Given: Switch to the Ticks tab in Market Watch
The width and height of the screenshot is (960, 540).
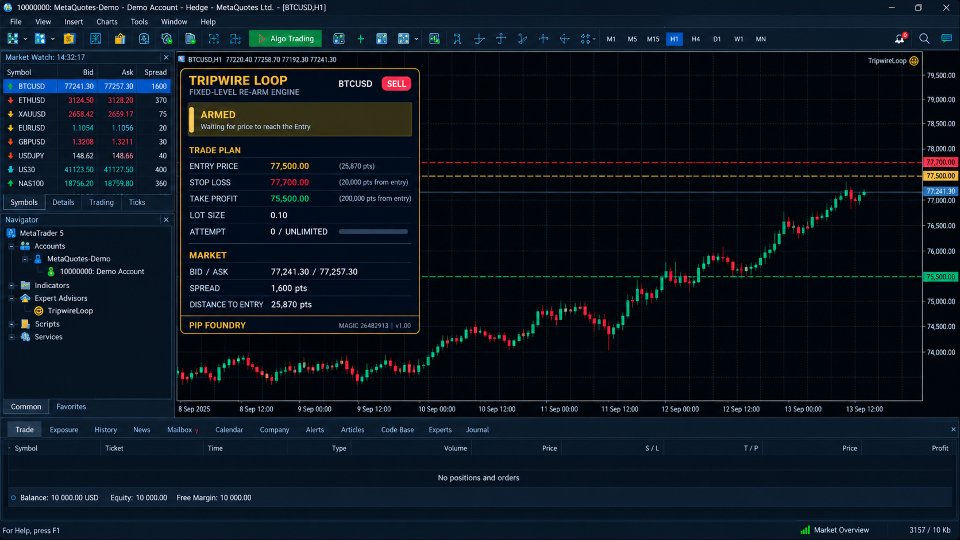Looking at the screenshot, I should point(137,202).
